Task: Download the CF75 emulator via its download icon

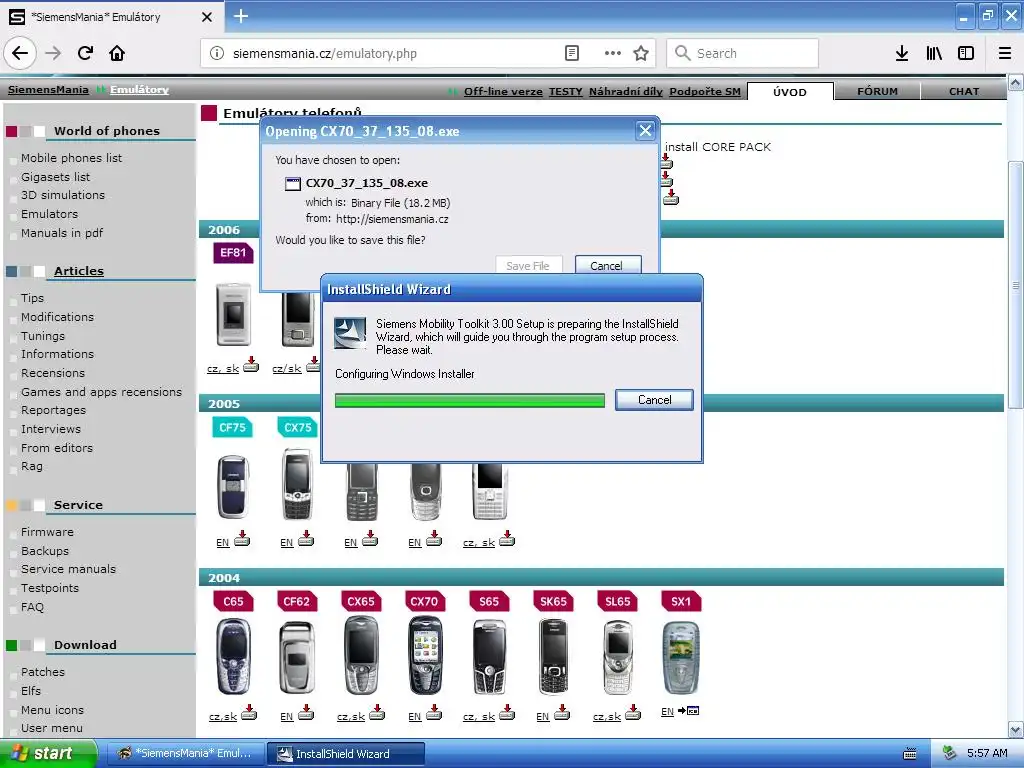Action: pos(242,539)
